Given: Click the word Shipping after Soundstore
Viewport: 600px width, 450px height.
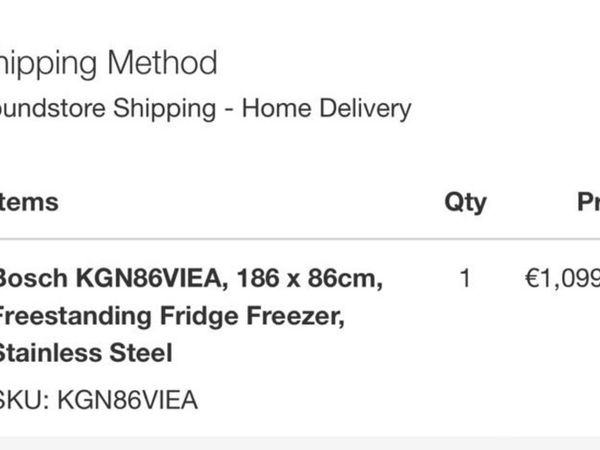Looking at the screenshot, I should pos(165,109).
